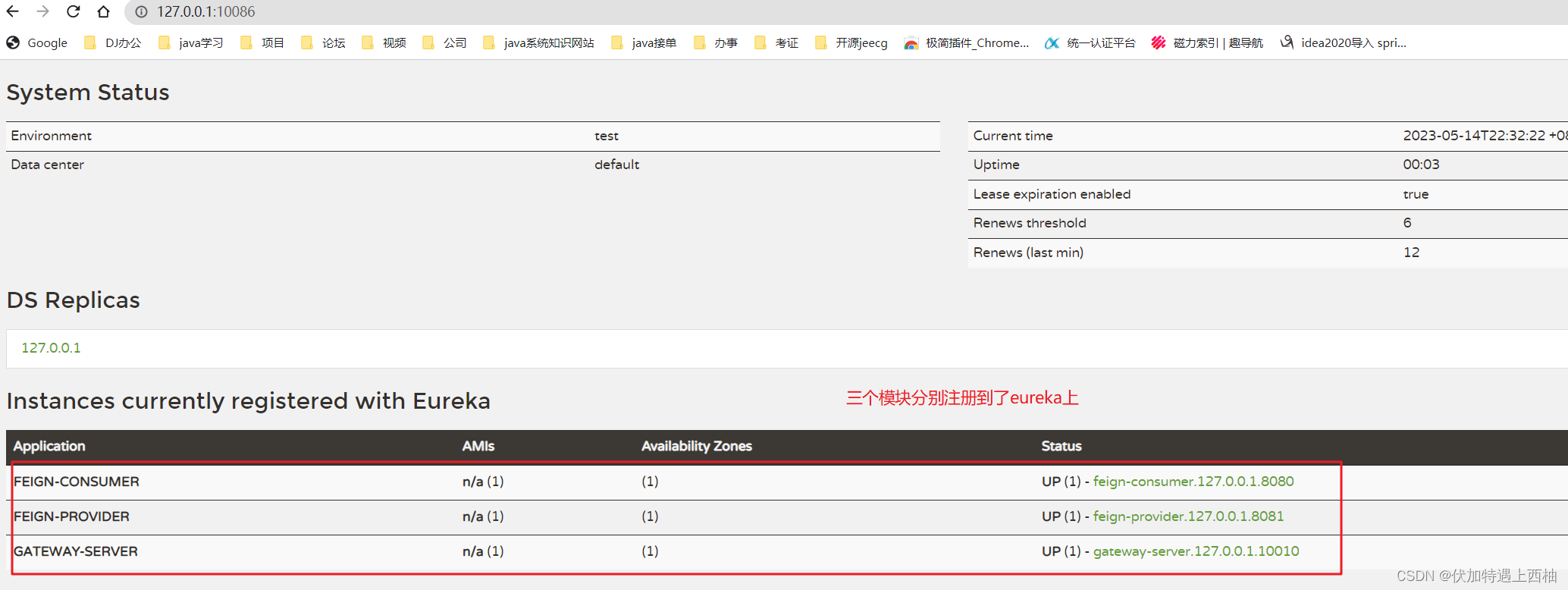The width and height of the screenshot is (1568, 590).
Task: Select the FEIGN-PROVIDER application name
Action: coord(71,516)
